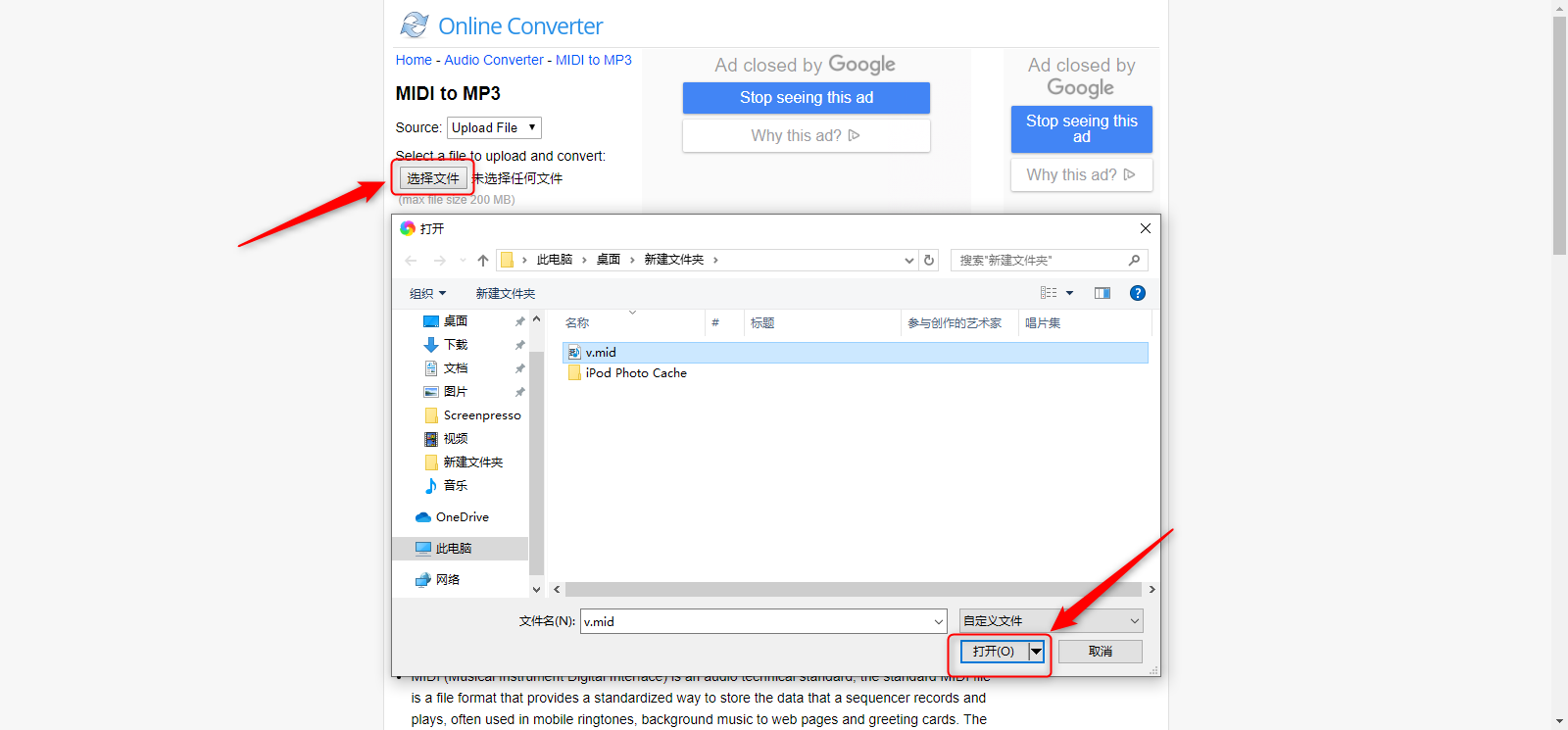Click the Home breadcrumb link
This screenshot has width=1568, height=730.
tap(414, 60)
